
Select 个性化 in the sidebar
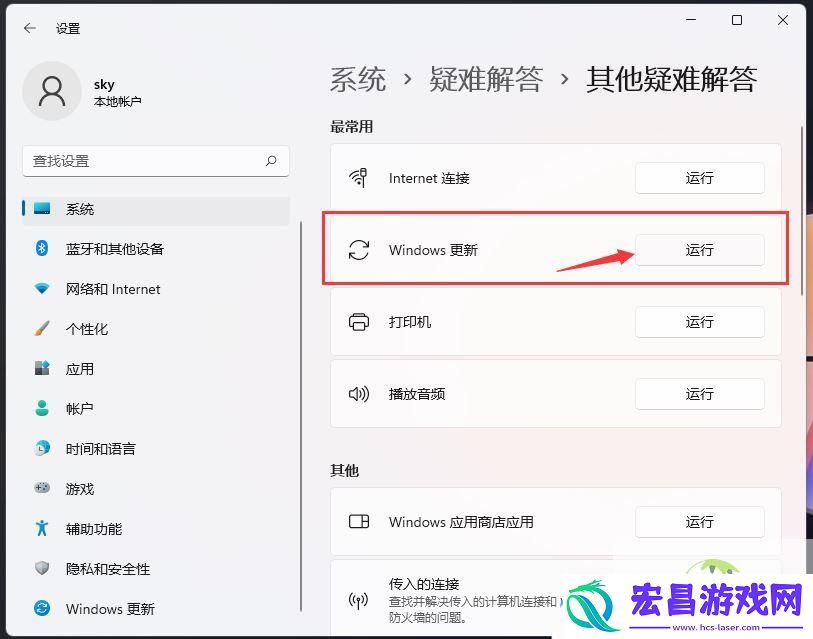156,329
